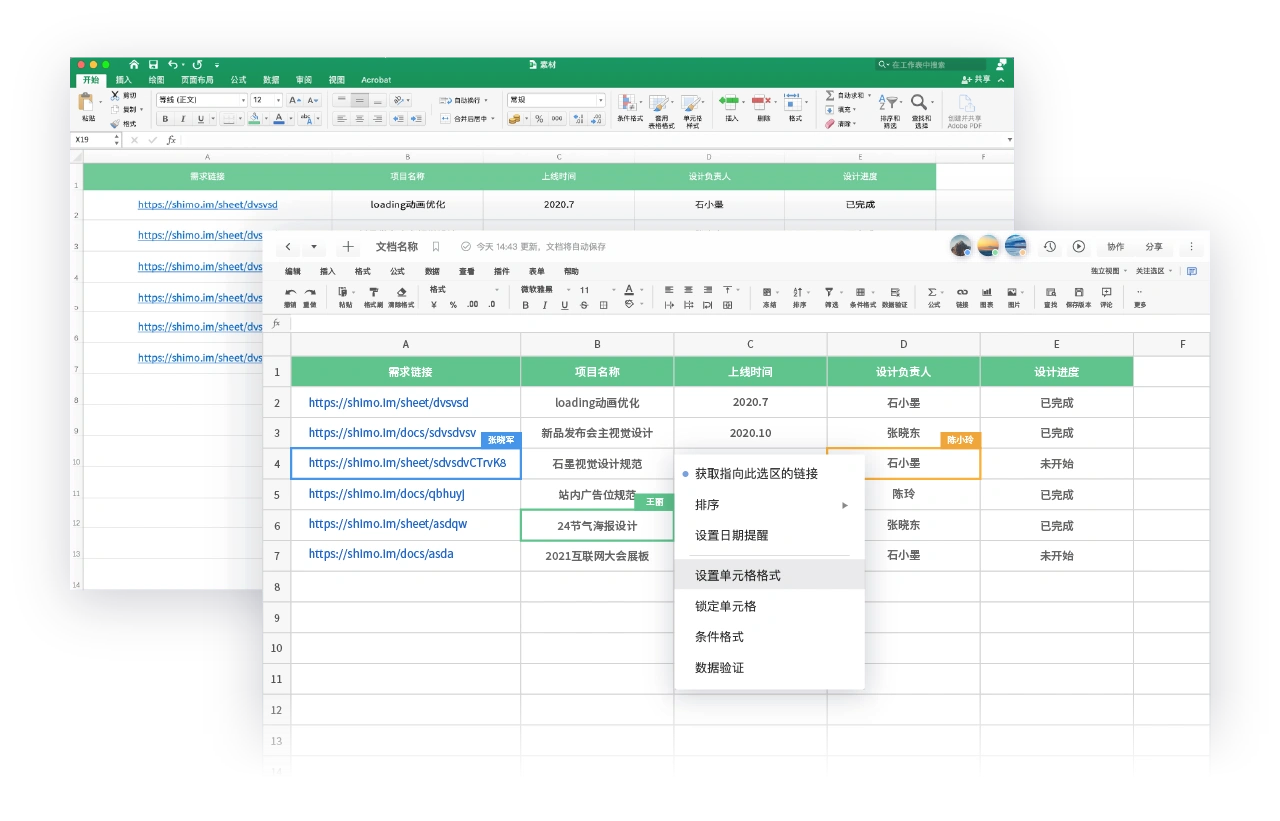The height and width of the screenshot is (821, 1280).
Task: Click the 链接 insert link icon
Action: click(x=962, y=292)
